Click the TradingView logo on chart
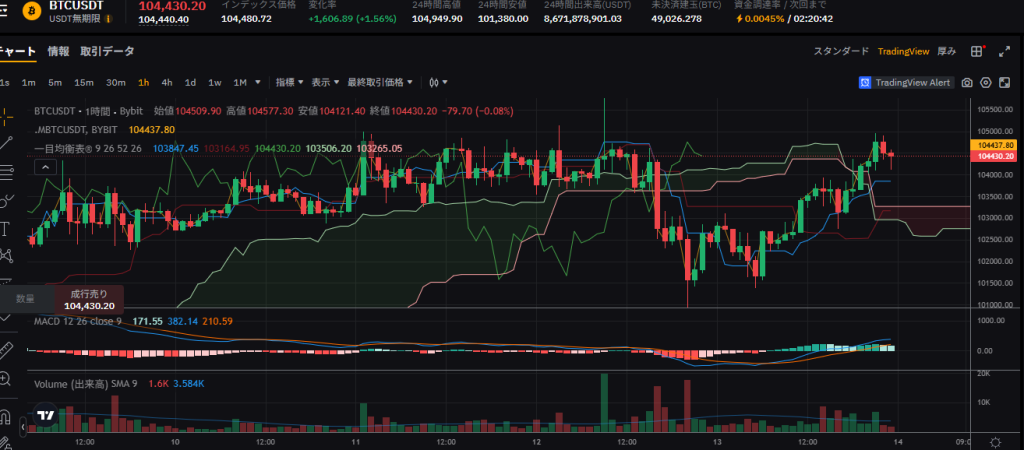 [x=45, y=415]
